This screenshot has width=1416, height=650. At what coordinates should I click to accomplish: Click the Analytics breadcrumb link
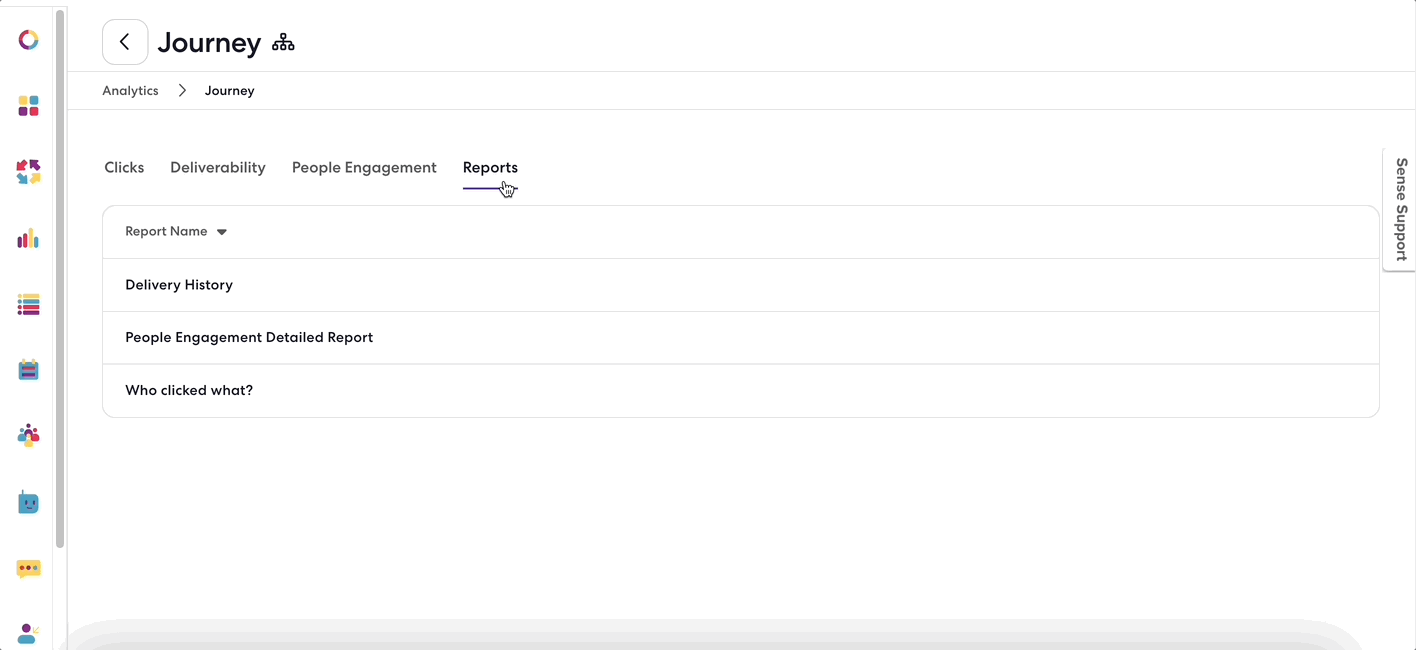pyautogui.click(x=130, y=91)
